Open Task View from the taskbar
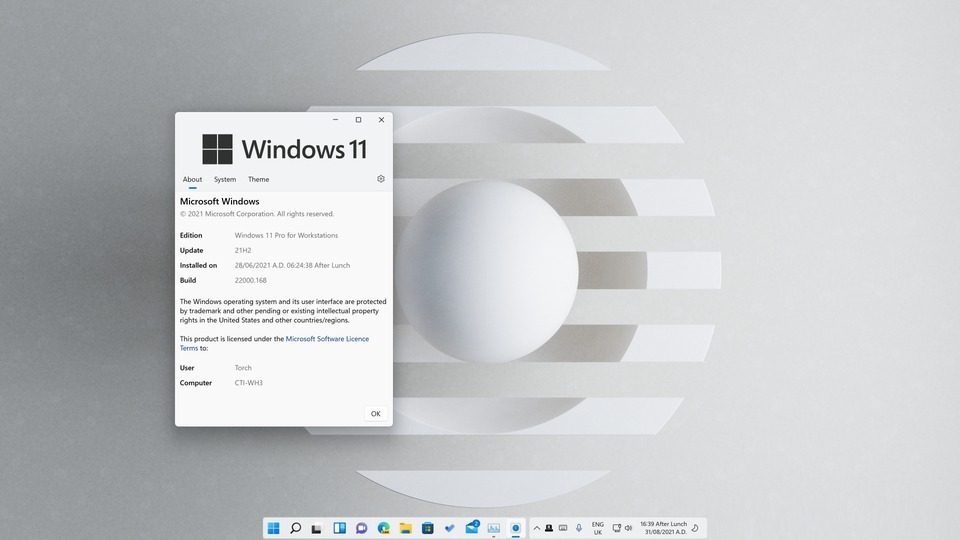This screenshot has height=540, width=960. click(317, 528)
